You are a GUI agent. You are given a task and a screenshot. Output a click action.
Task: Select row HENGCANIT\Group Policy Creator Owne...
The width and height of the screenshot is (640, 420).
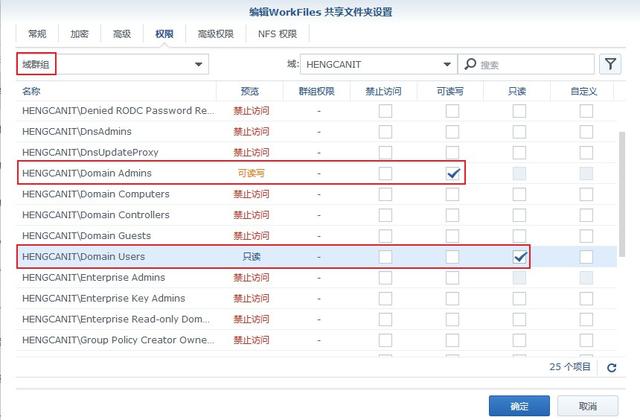click(316, 340)
